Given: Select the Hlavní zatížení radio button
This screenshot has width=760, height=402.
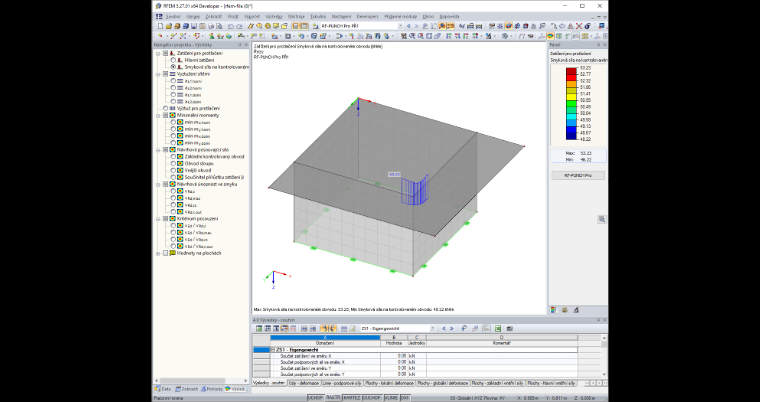Looking at the screenshot, I should [x=173, y=60].
